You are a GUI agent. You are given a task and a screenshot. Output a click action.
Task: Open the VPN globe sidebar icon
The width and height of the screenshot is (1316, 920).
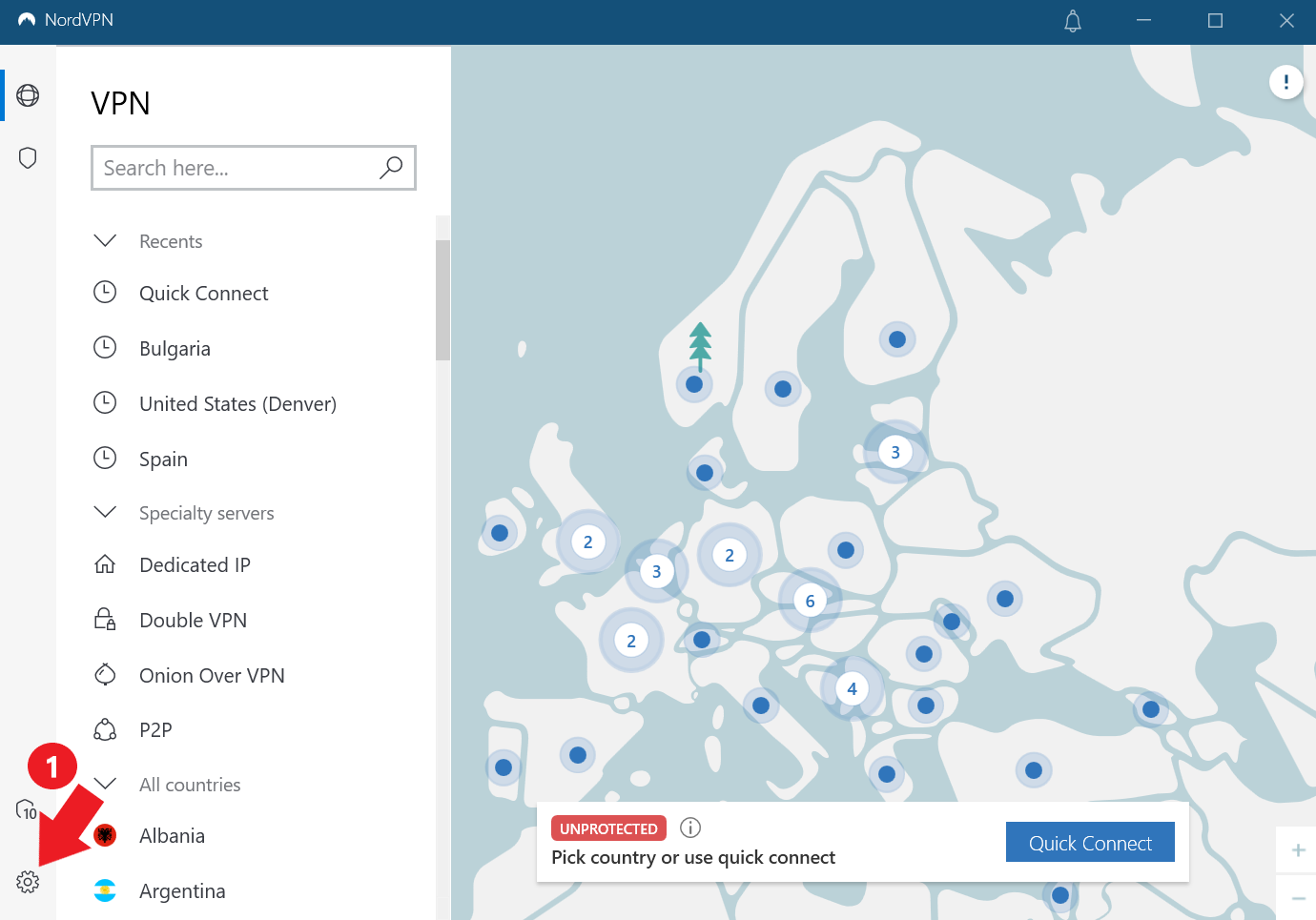point(28,95)
